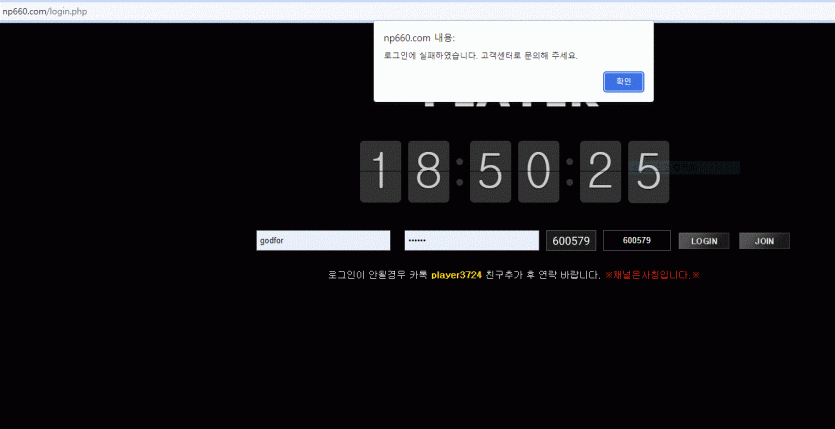This screenshot has height=429, width=835.
Task: Click the minutes tens digit 5 flip tile
Action: [x=490, y=172]
